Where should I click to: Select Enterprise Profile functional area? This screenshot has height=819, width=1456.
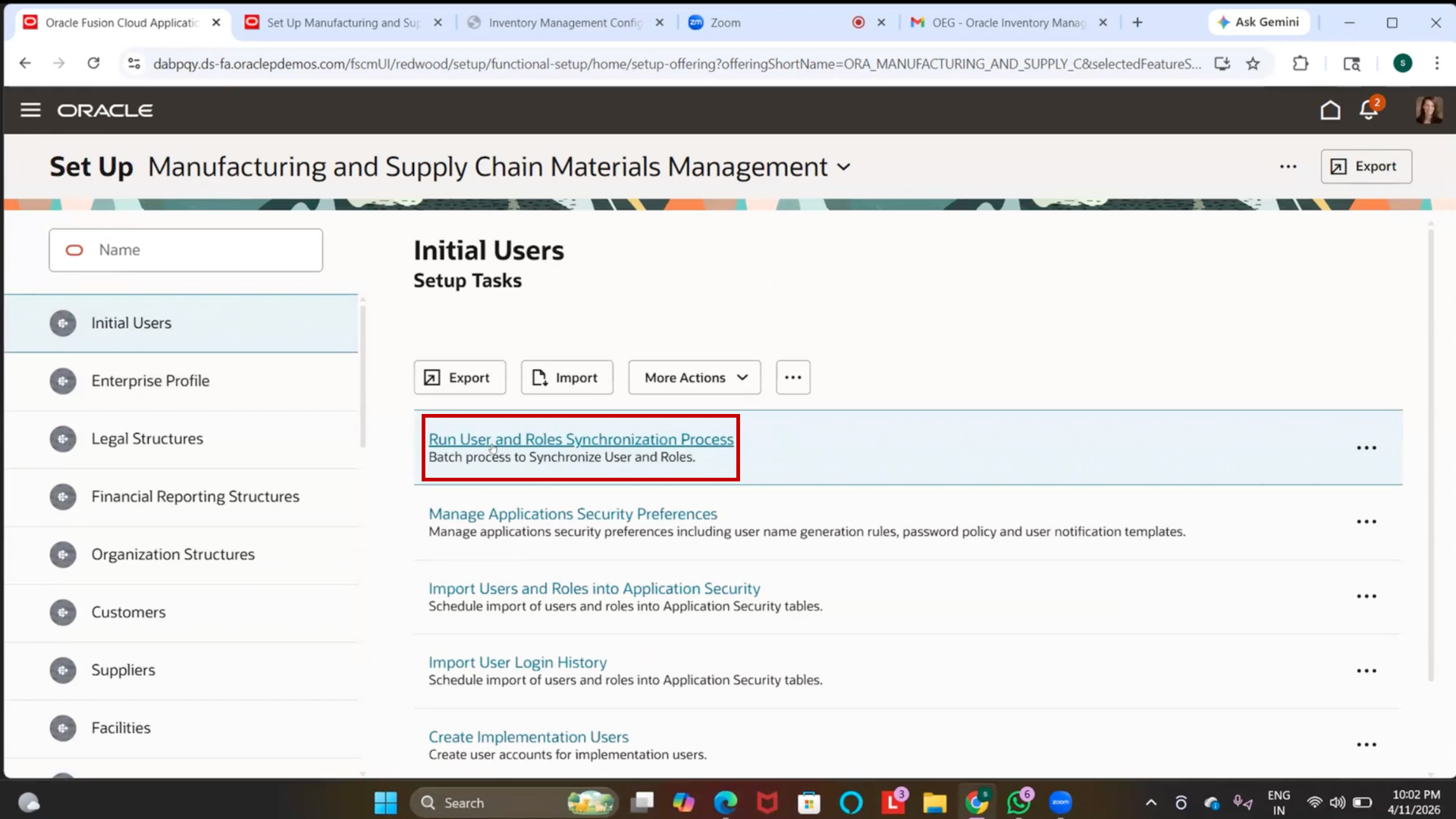(x=181, y=381)
